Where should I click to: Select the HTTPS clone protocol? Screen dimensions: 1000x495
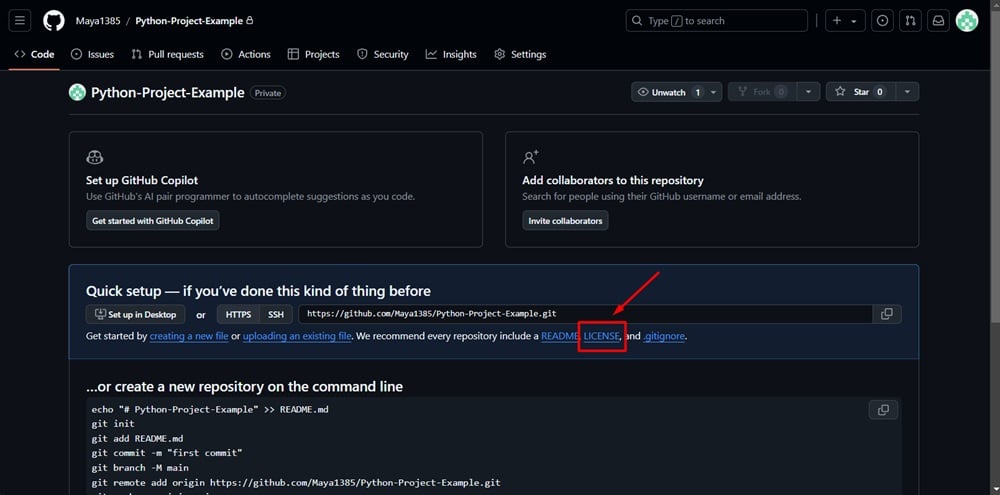tap(239, 314)
